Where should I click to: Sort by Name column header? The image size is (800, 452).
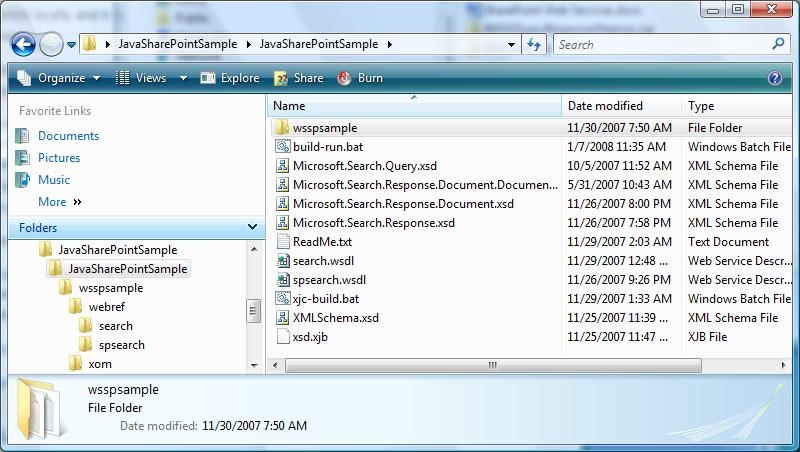tap(414, 106)
